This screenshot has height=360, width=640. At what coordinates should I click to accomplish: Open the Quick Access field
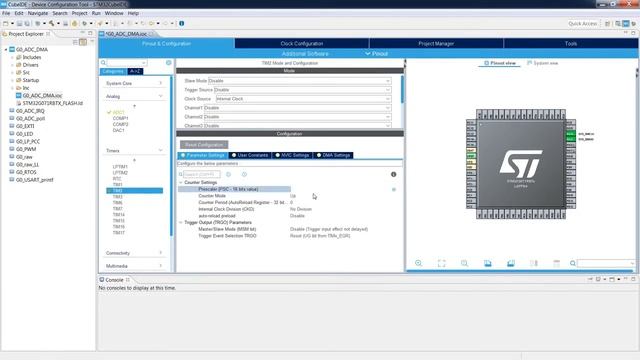582,24
